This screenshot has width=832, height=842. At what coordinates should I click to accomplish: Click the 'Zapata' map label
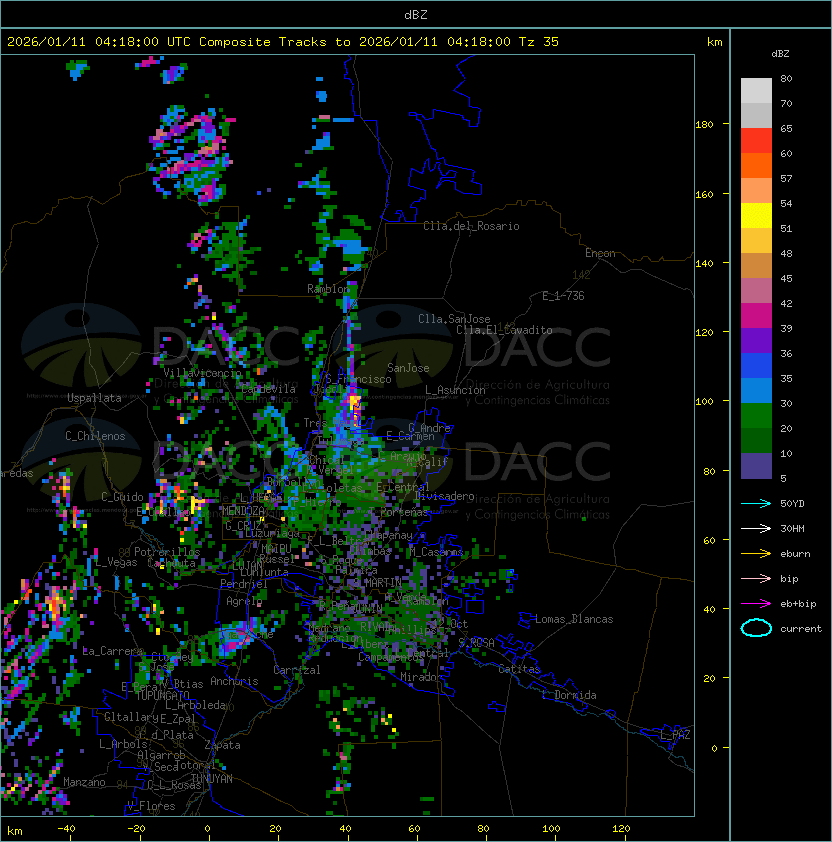222,745
